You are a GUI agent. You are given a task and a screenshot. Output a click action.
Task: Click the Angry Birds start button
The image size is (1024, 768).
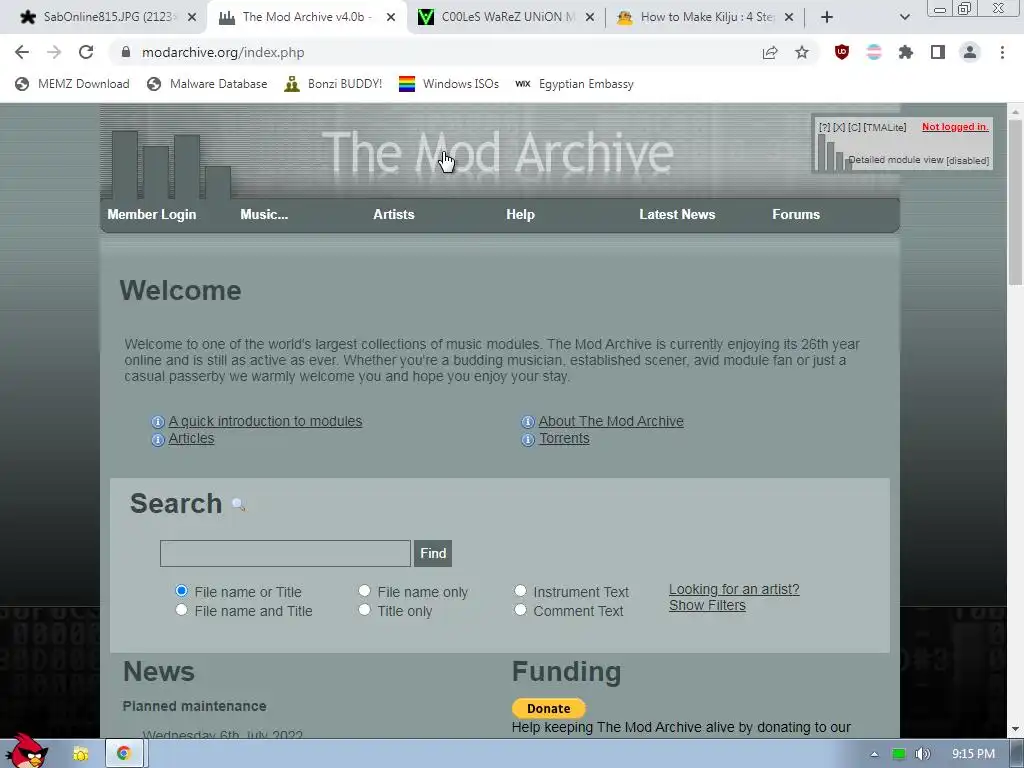click(x=25, y=751)
